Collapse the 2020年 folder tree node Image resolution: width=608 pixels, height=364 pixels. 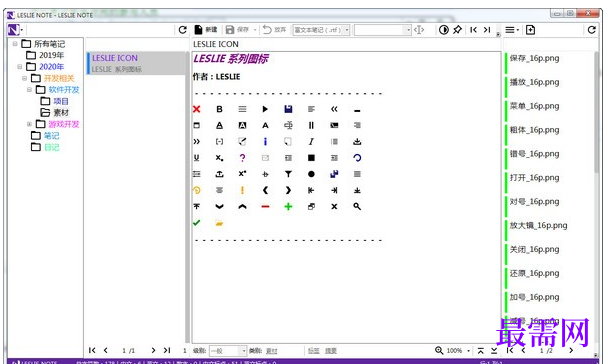(x=19, y=67)
